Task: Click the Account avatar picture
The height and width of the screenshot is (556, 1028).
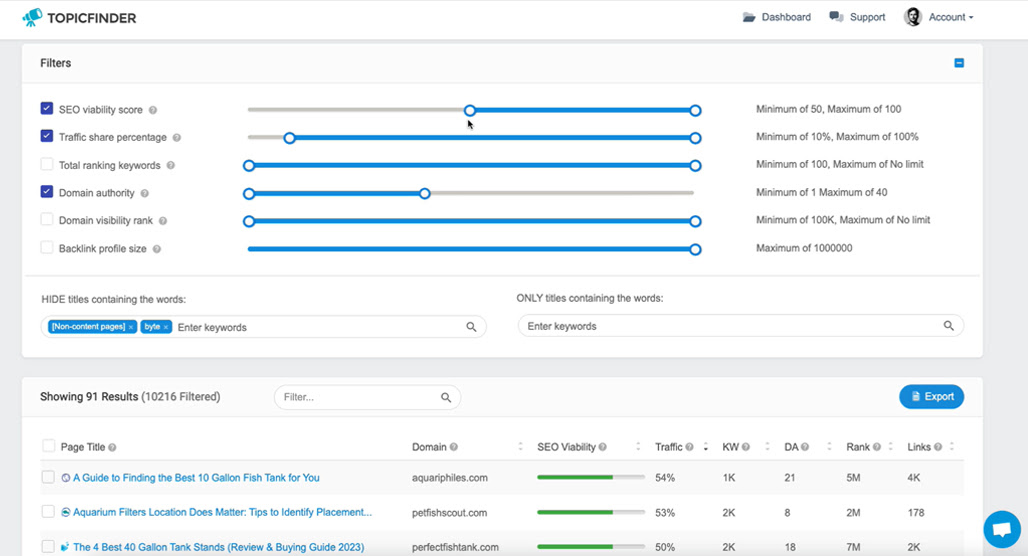Action: tap(913, 17)
